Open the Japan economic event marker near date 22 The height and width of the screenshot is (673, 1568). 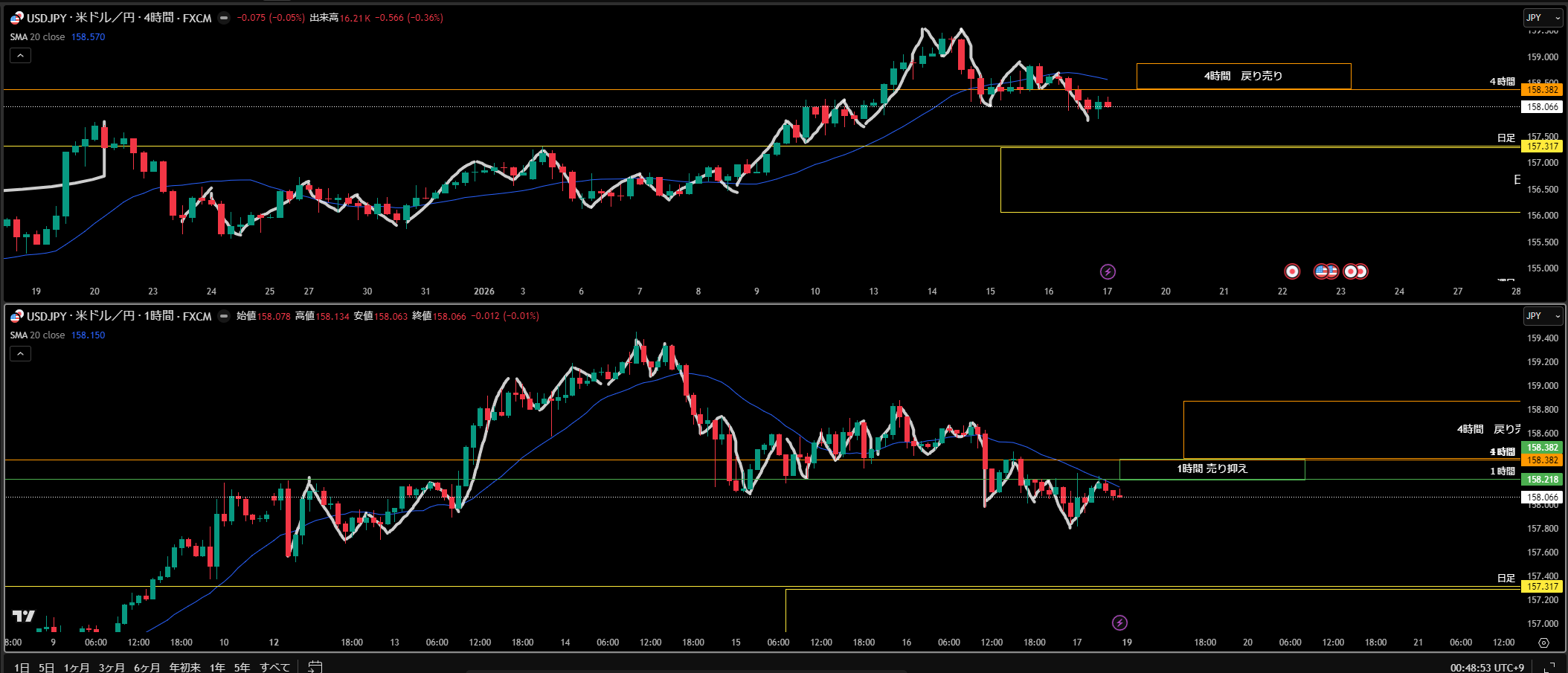coord(1292,271)
